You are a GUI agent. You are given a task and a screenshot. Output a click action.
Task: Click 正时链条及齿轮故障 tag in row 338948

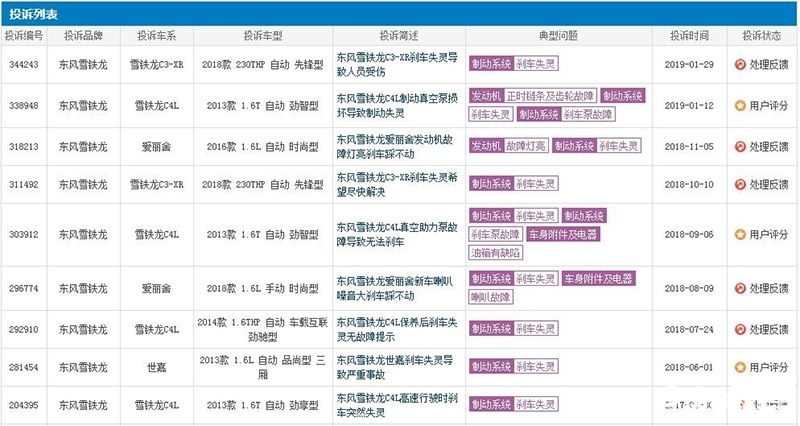click(550, 96)
